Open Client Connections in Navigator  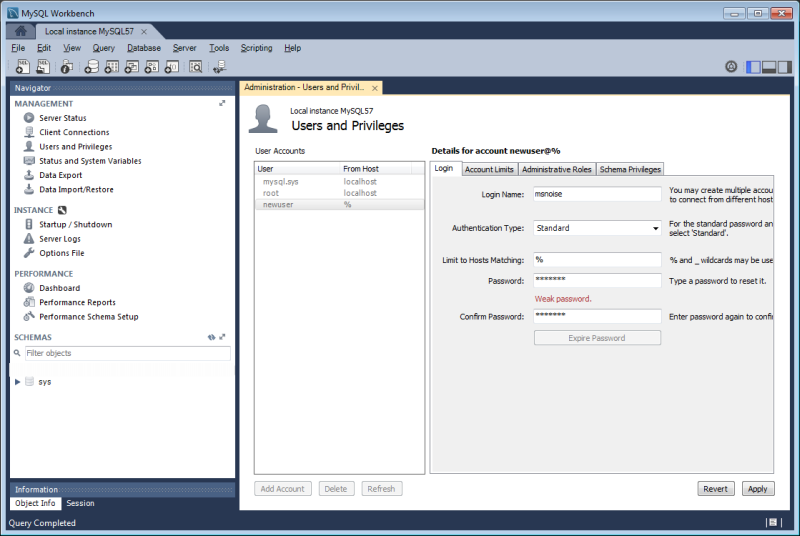(74, 132)
